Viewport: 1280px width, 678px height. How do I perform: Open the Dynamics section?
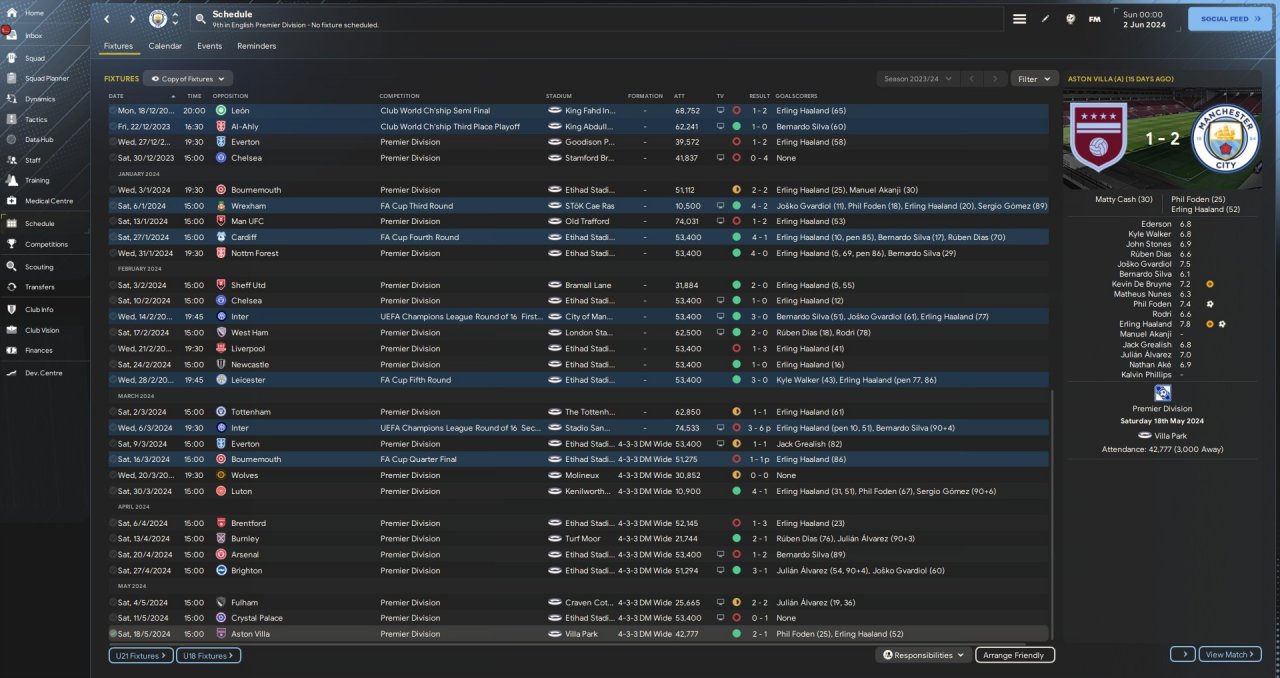tap(40, 99)
